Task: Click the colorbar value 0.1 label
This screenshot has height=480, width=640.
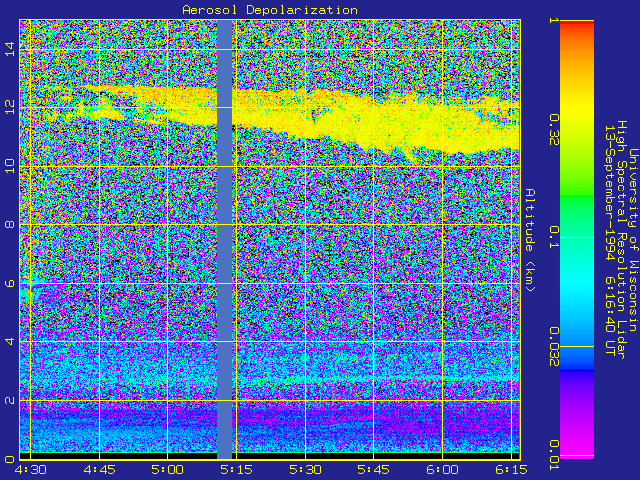Action: click(553, 237)
